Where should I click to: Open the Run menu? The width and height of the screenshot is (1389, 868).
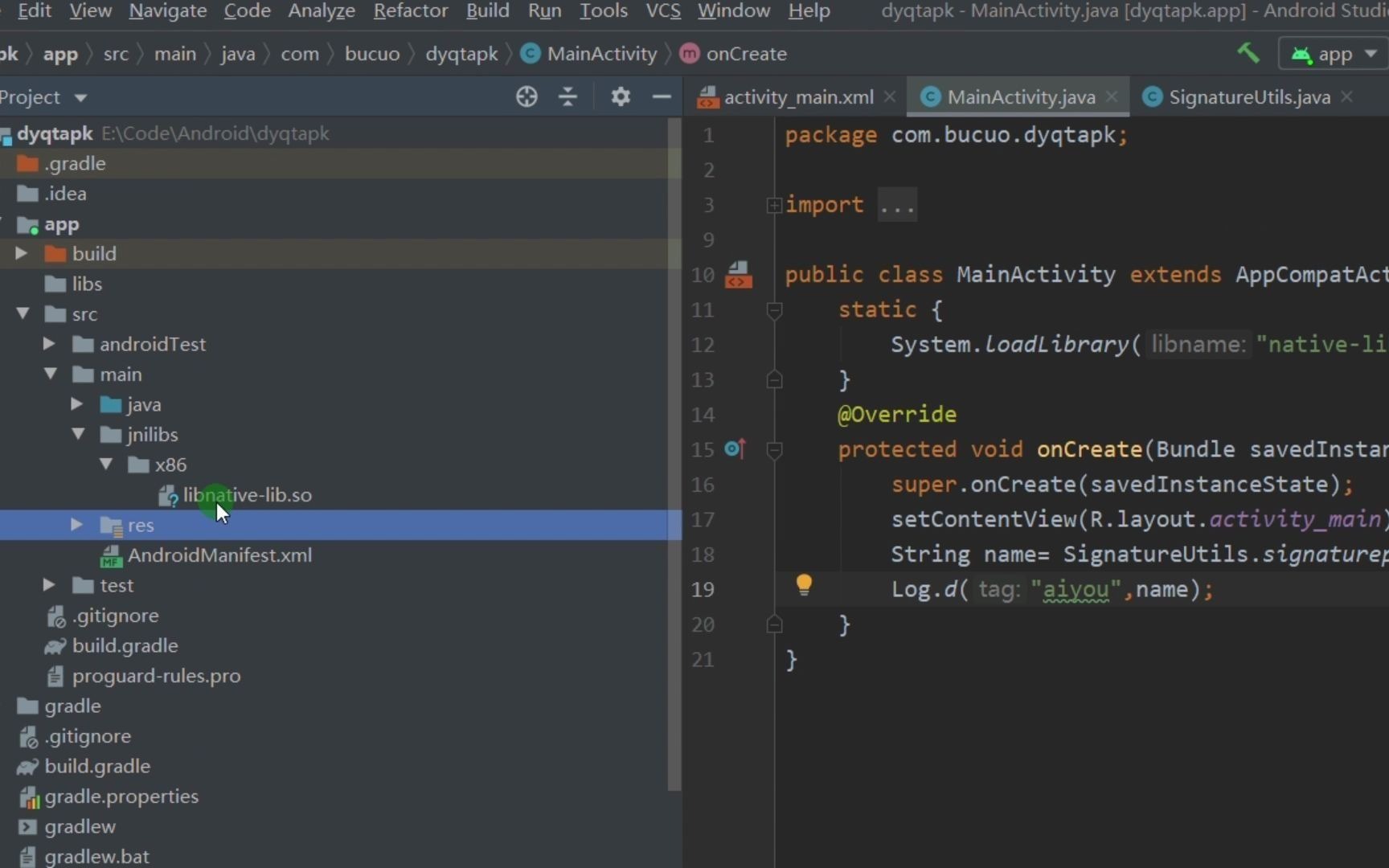click(544, 10)
